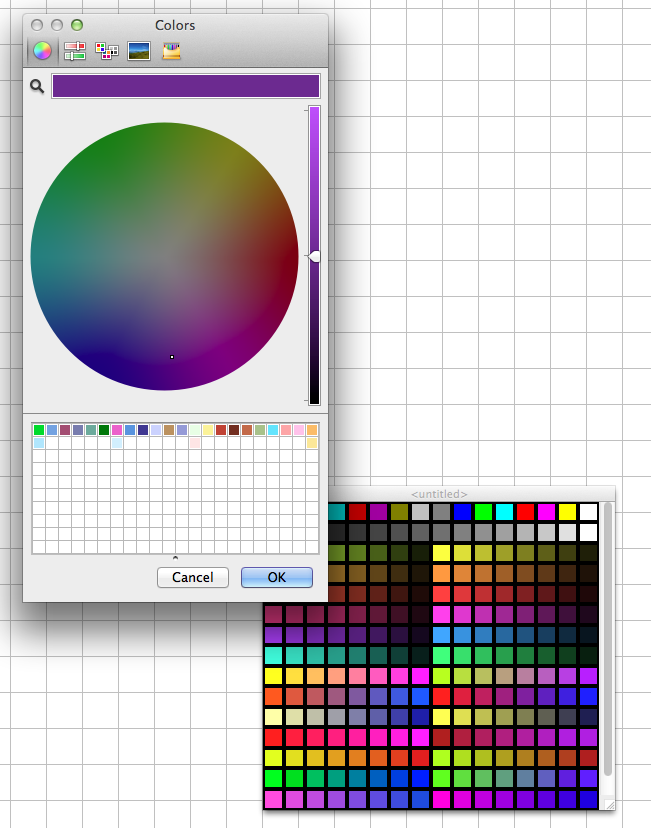
Task: Select the Color Wheel picker mode
Action: tap(42, 50)
